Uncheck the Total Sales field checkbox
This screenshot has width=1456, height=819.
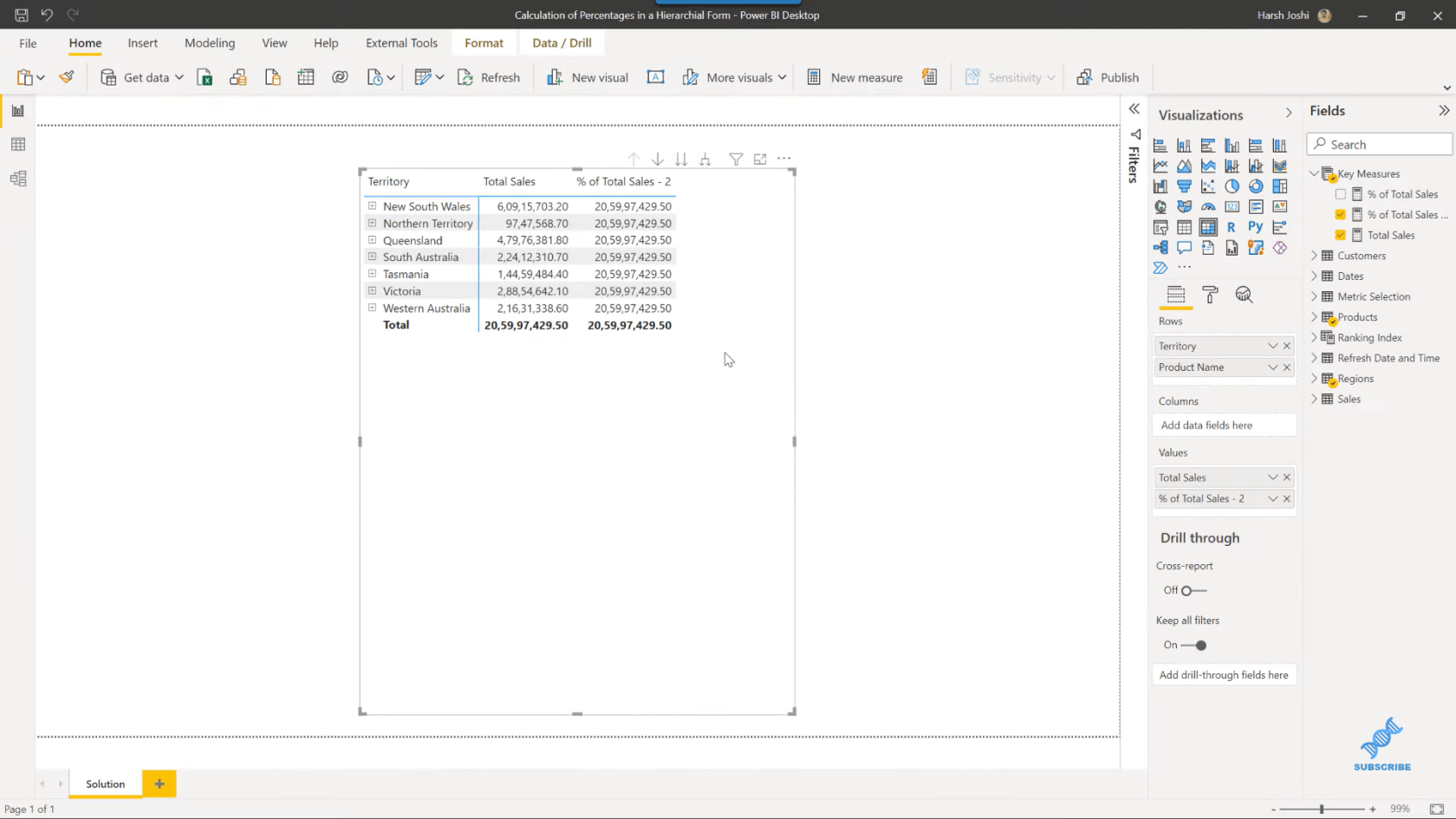(x=1341, y=235)
